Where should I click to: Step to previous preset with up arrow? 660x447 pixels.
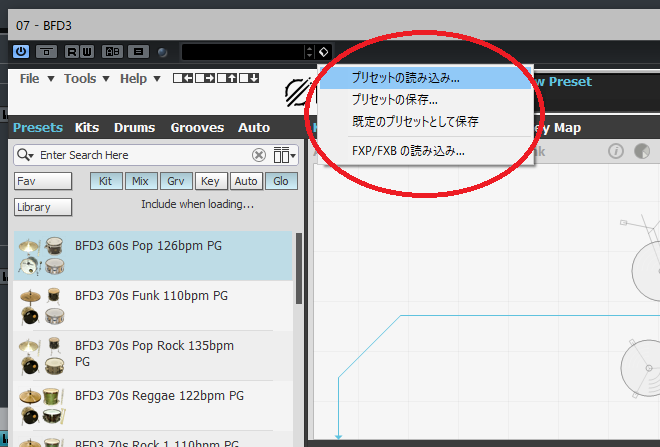pos(309,48)
